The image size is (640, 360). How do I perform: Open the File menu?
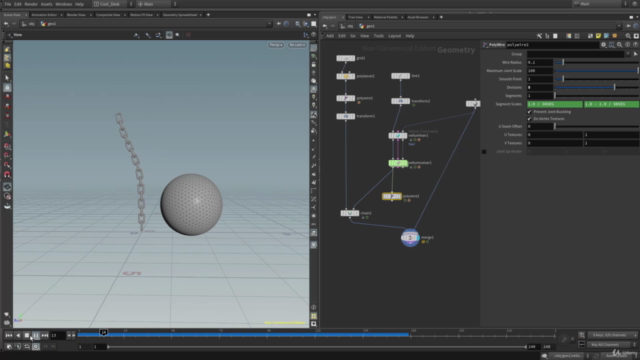[x=8, y=4]
